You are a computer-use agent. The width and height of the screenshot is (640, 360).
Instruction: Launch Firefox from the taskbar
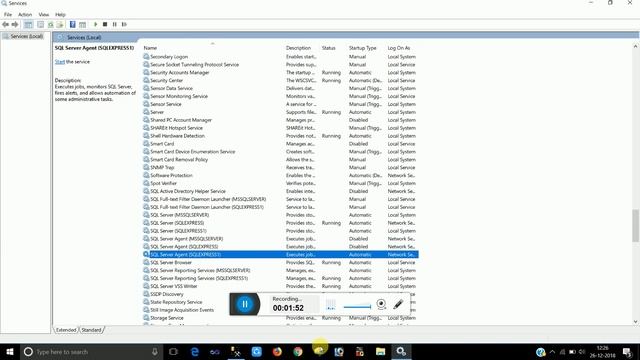pyautogui.click(x=277, y=351)
